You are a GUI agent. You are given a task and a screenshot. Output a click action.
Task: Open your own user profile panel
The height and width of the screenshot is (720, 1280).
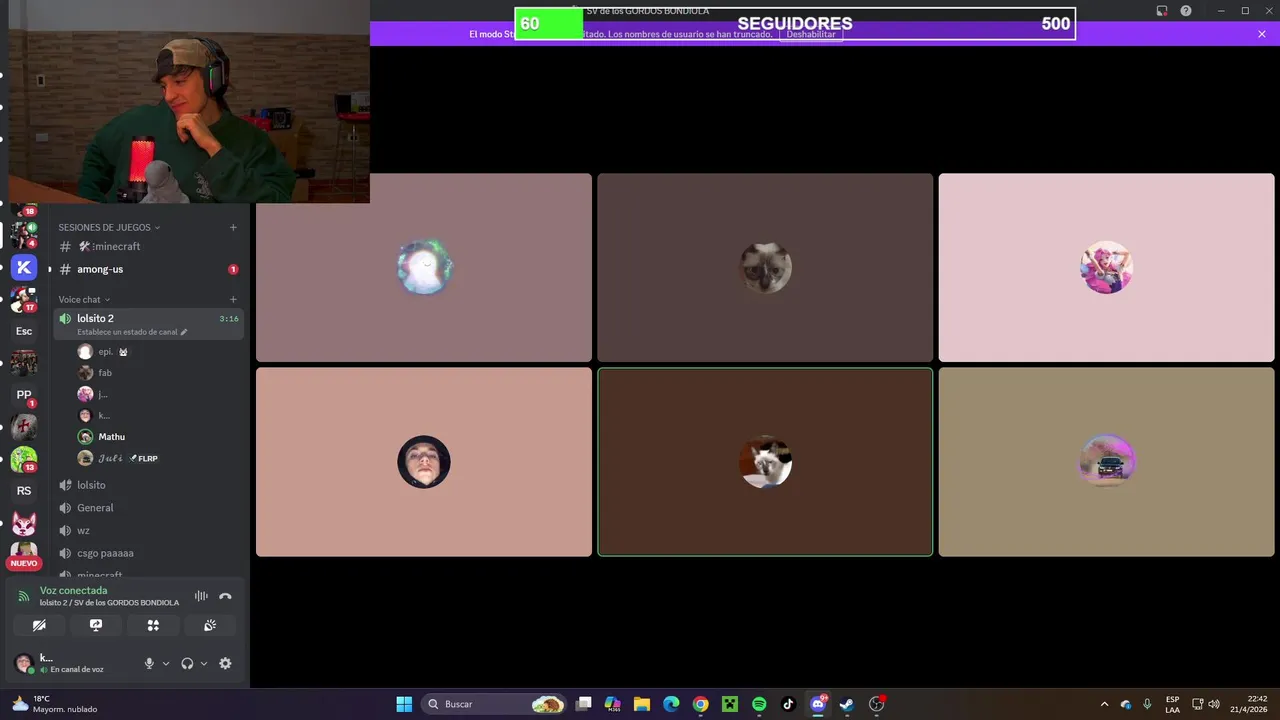(71, 663)
